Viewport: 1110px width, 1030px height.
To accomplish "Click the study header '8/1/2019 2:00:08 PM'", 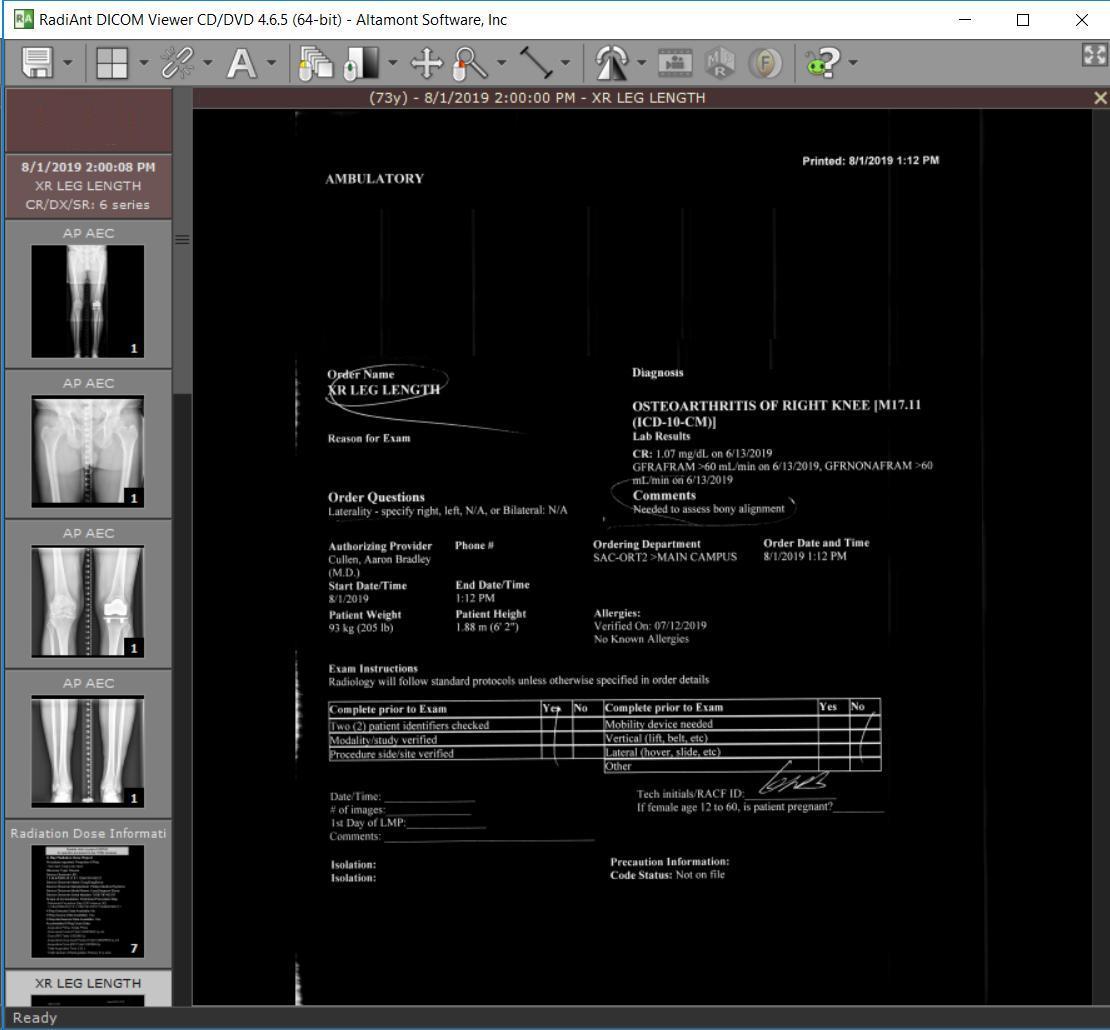I will point(88,167).
